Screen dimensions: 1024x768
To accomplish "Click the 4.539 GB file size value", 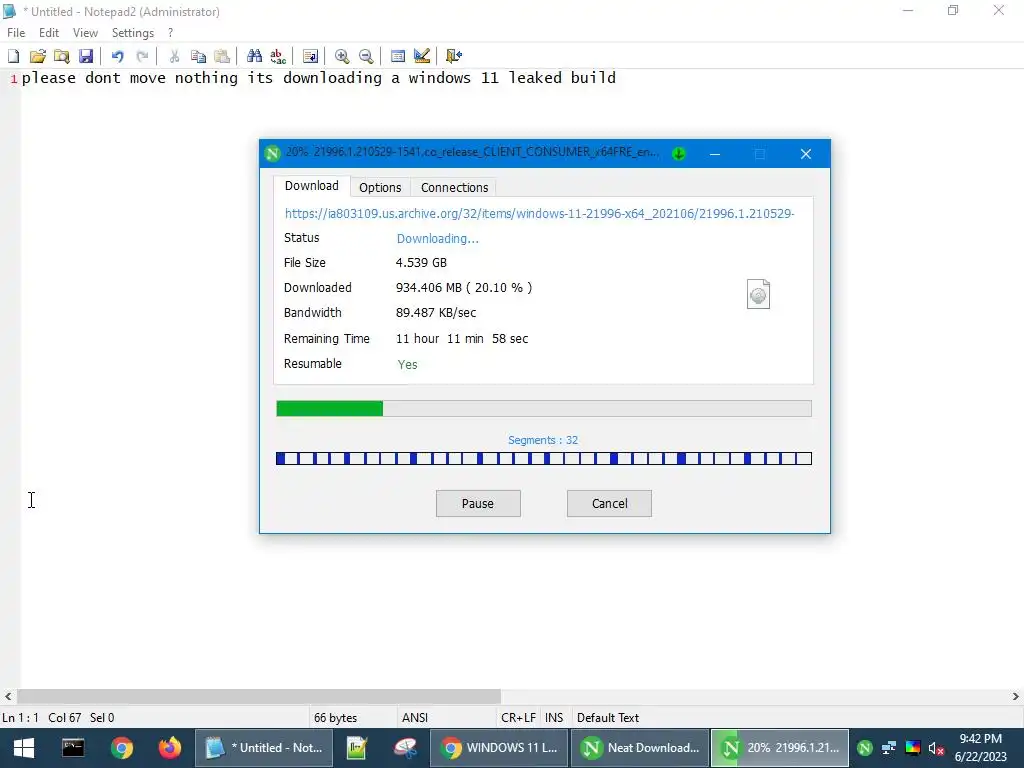I will tap(421, 263).
